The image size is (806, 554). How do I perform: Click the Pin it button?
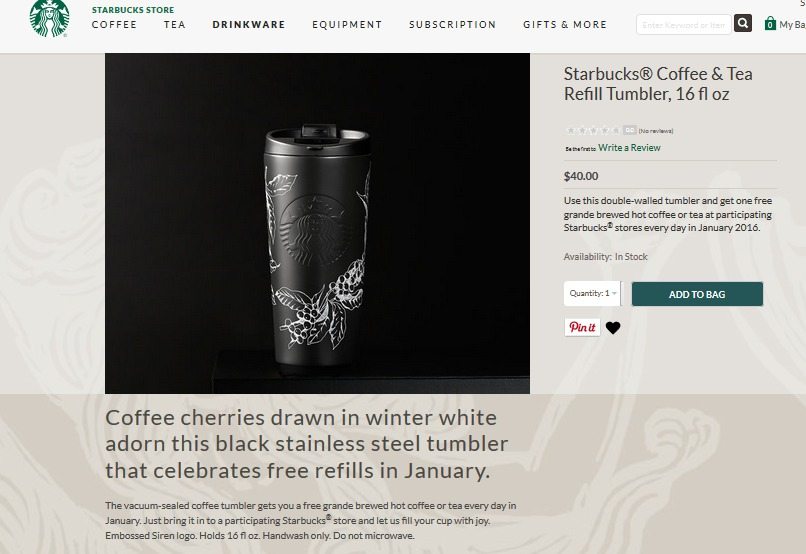582,327
